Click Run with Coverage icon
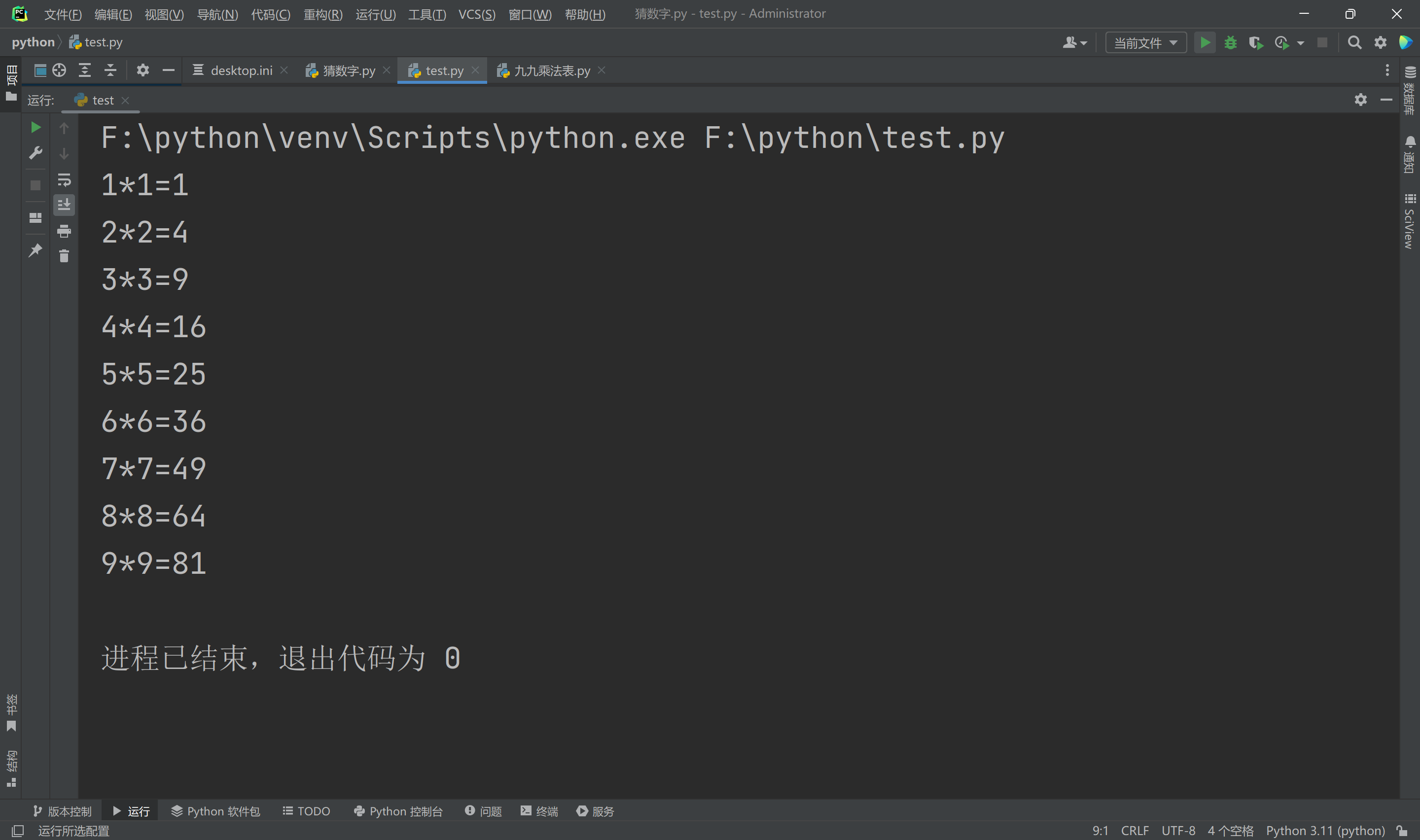Image resolution: width=1420 pixels, height=840 pixels. click(1255, 42)
